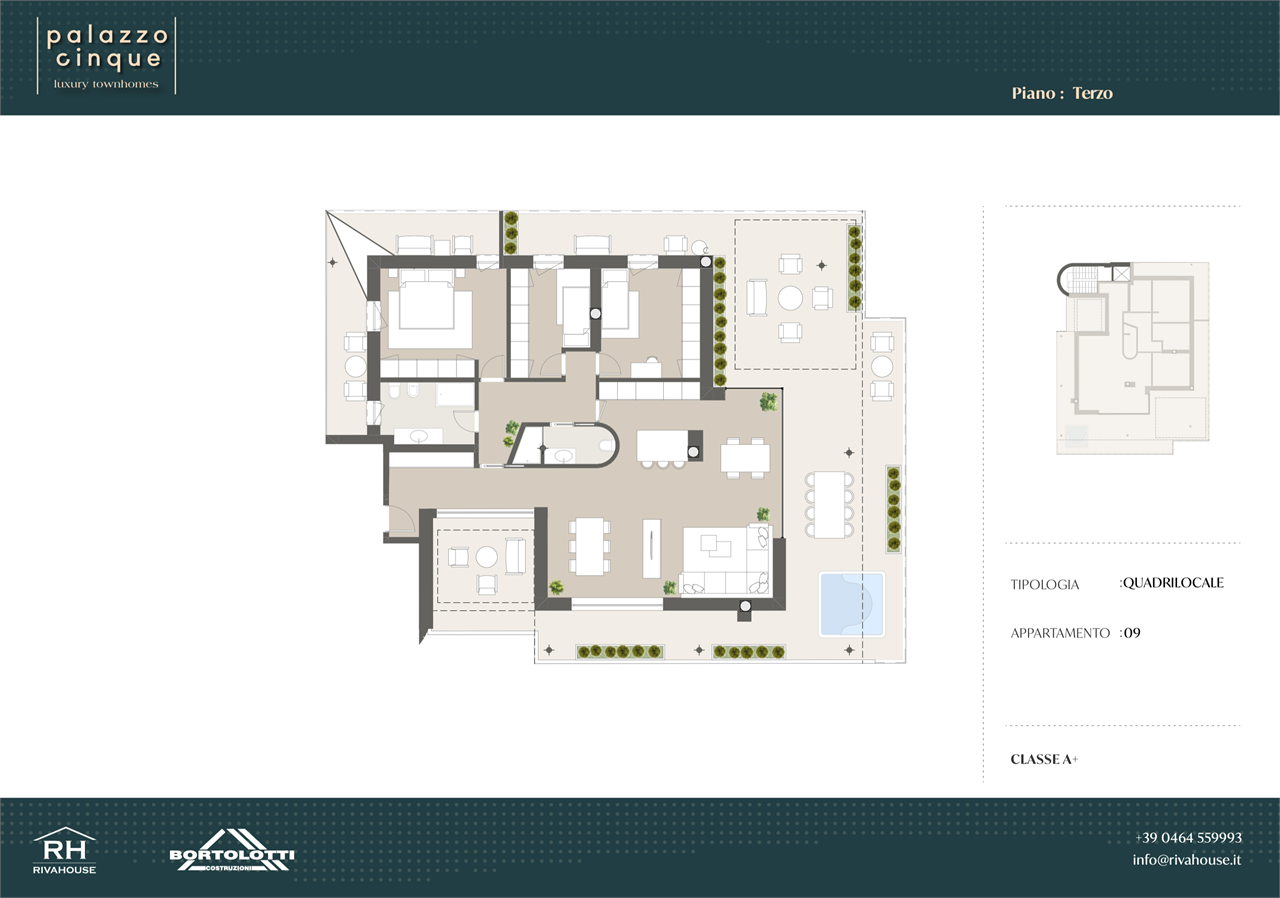
Task: Click the outdoor dining table with eight chairs
Action: tap(830, 504)
